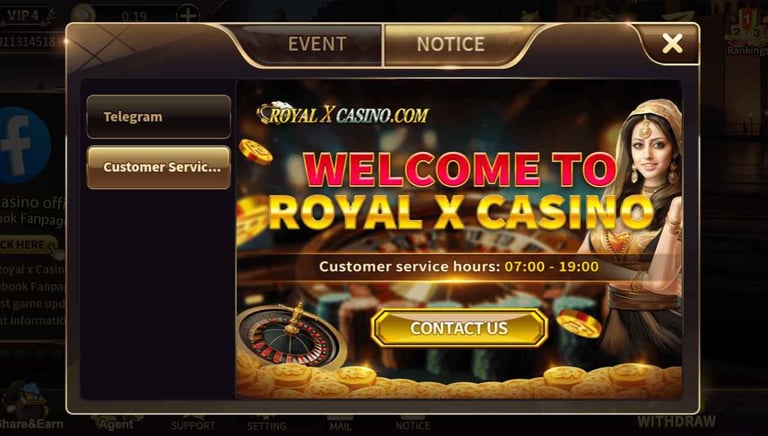Select the NOTICE tab

click(451, 44)
